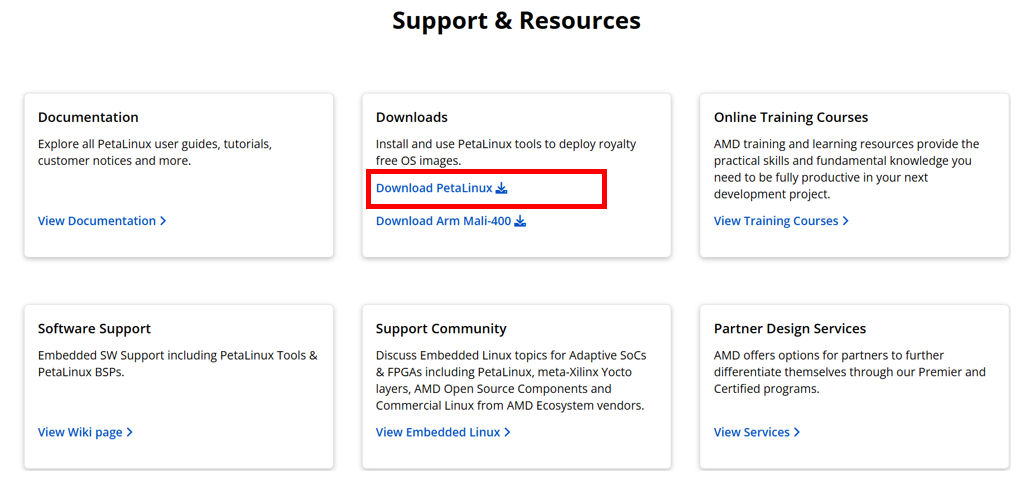Click the Documentation card heading

(x=88, y=118)
